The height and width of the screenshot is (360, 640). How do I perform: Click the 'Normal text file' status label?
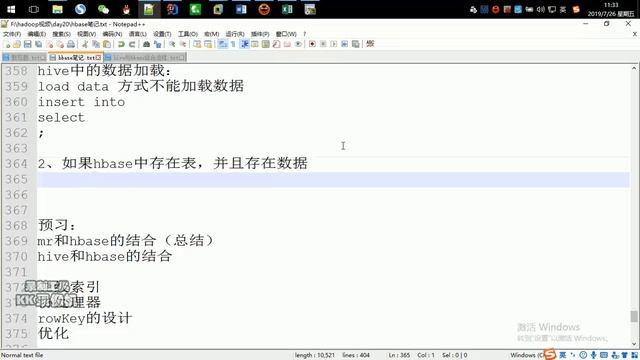[x=22, y=355]
